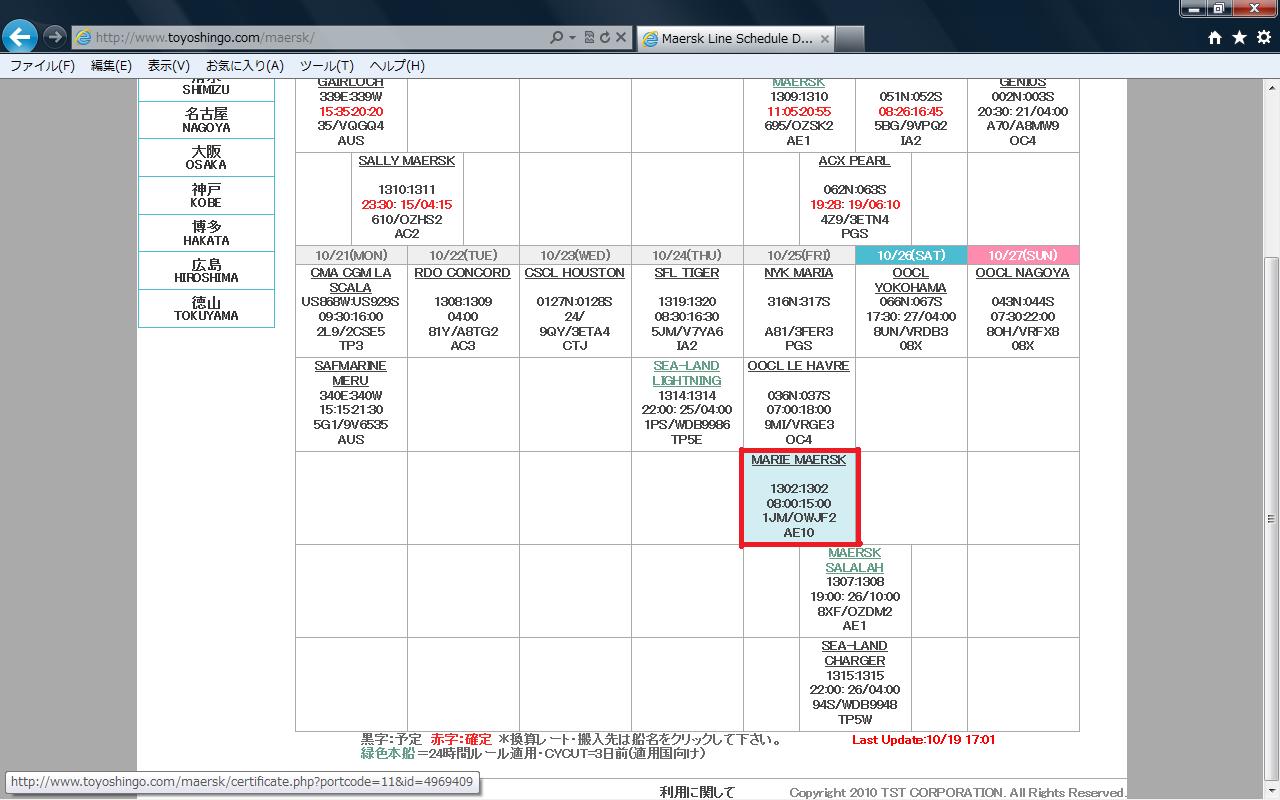
Task: Open the NYK MARIA vessel link
Action: coord(799,273)
